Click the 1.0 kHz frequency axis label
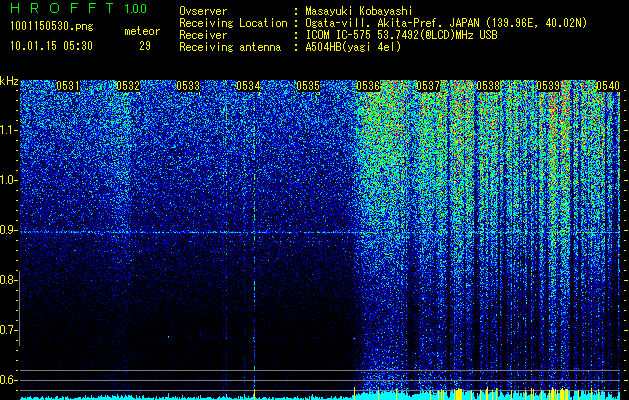 pyautogui.click(x=9, y=180)
